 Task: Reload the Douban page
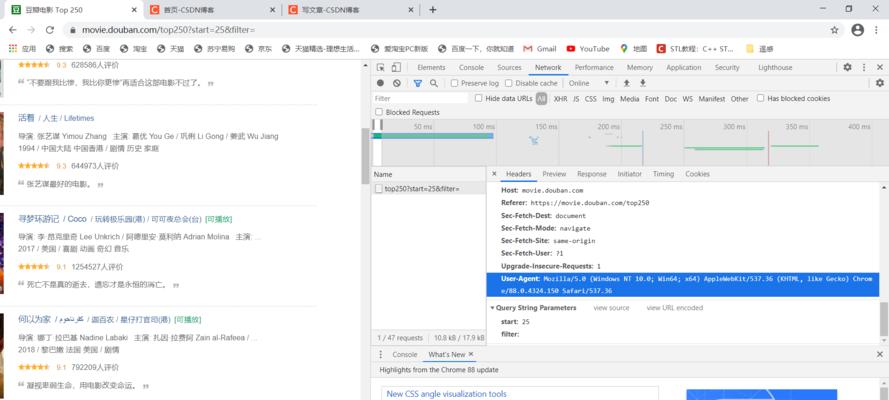click(50, 30)
